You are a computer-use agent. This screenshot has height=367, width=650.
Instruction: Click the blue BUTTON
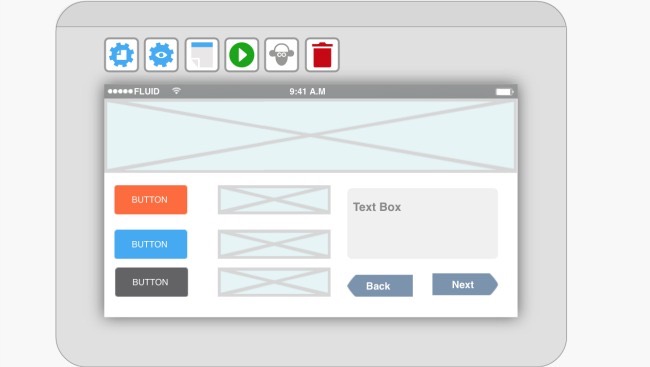point(151,244)
